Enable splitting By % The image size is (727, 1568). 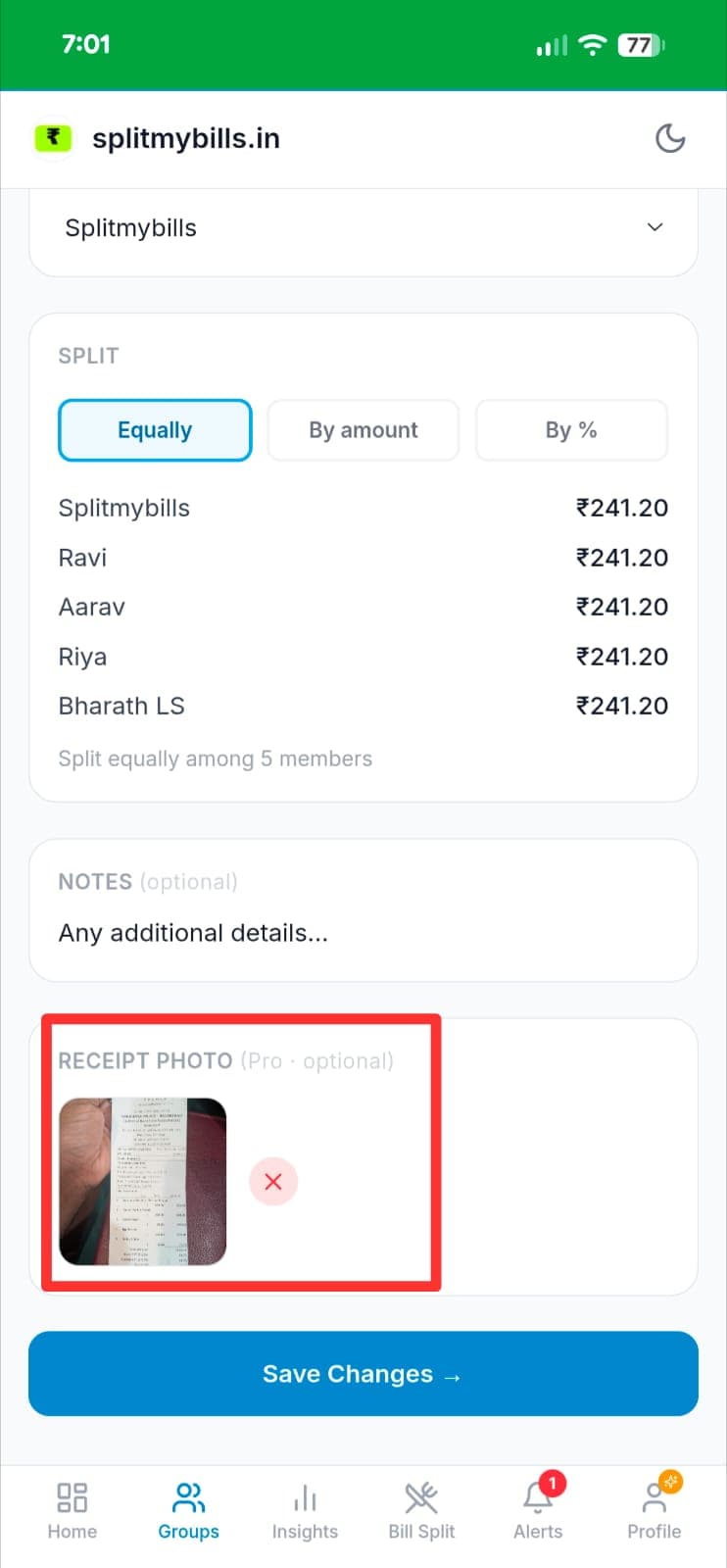(x=571, y=429)
